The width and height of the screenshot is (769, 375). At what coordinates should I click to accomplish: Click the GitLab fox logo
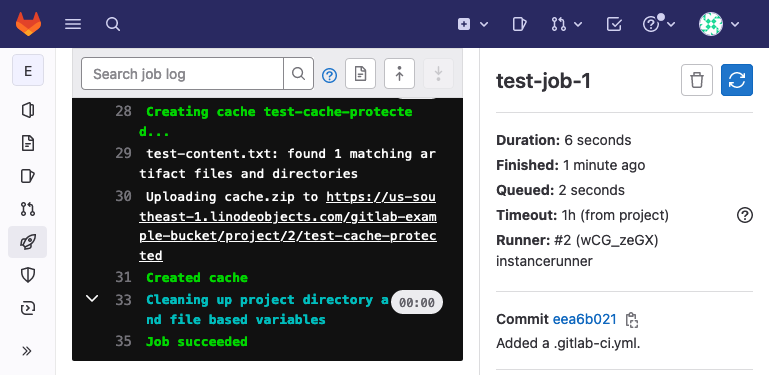(28, 24)
